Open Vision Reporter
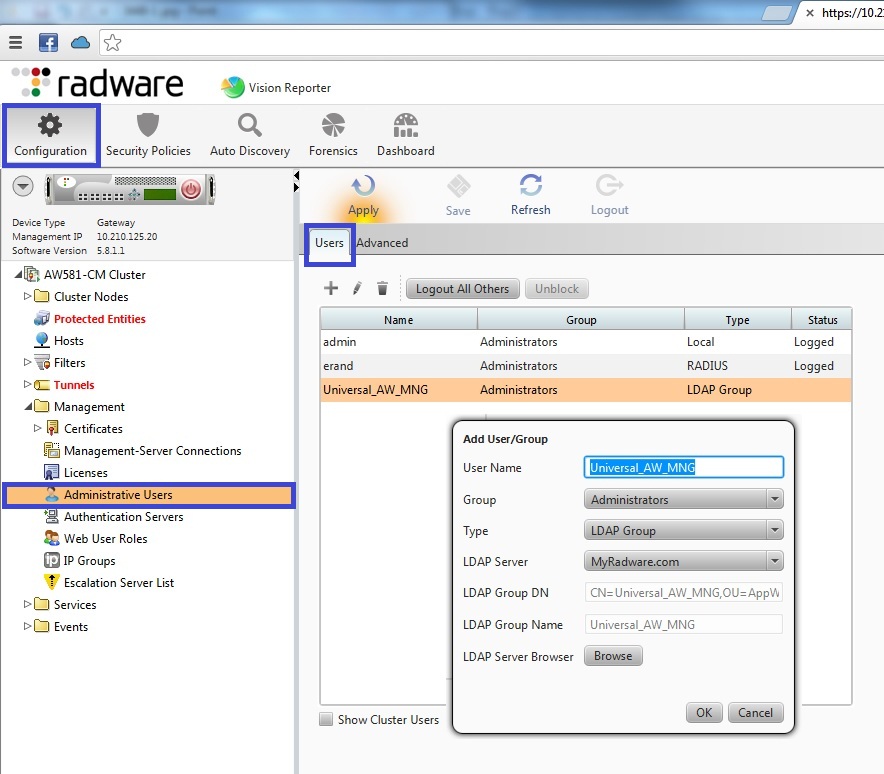The width and height of the screenshot is (884, 774). 275,88
